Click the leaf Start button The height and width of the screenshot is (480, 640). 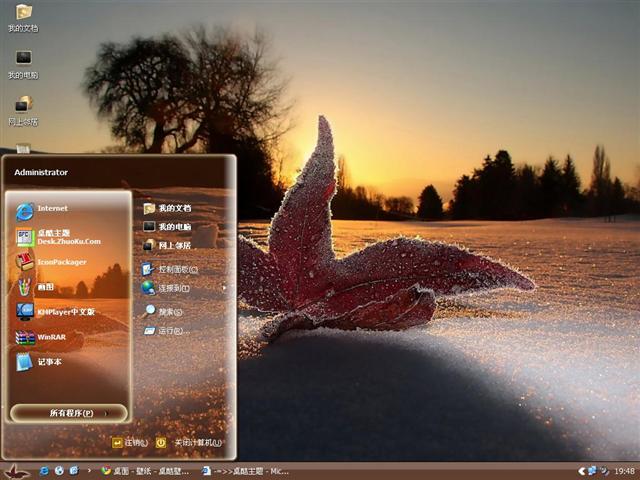(x=16, y=471)
